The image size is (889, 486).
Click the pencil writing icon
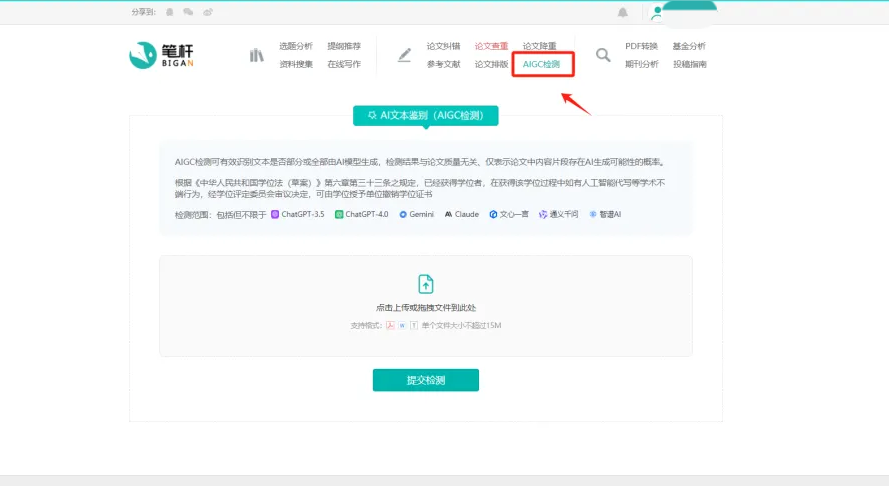pos(404,55)
